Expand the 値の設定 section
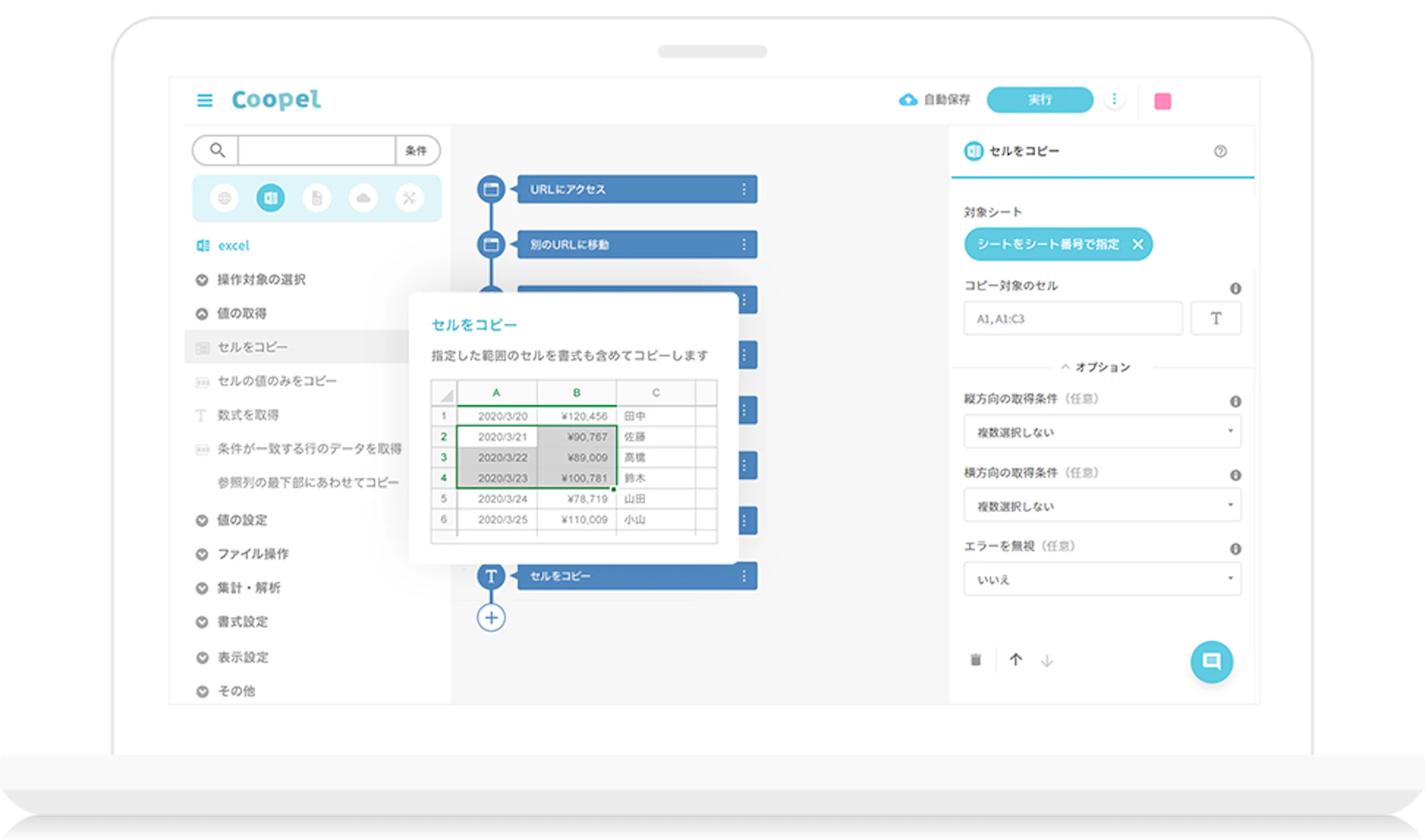Image resolution: width=1425 pixels, height=840 pixels. [x=241, y=520]
